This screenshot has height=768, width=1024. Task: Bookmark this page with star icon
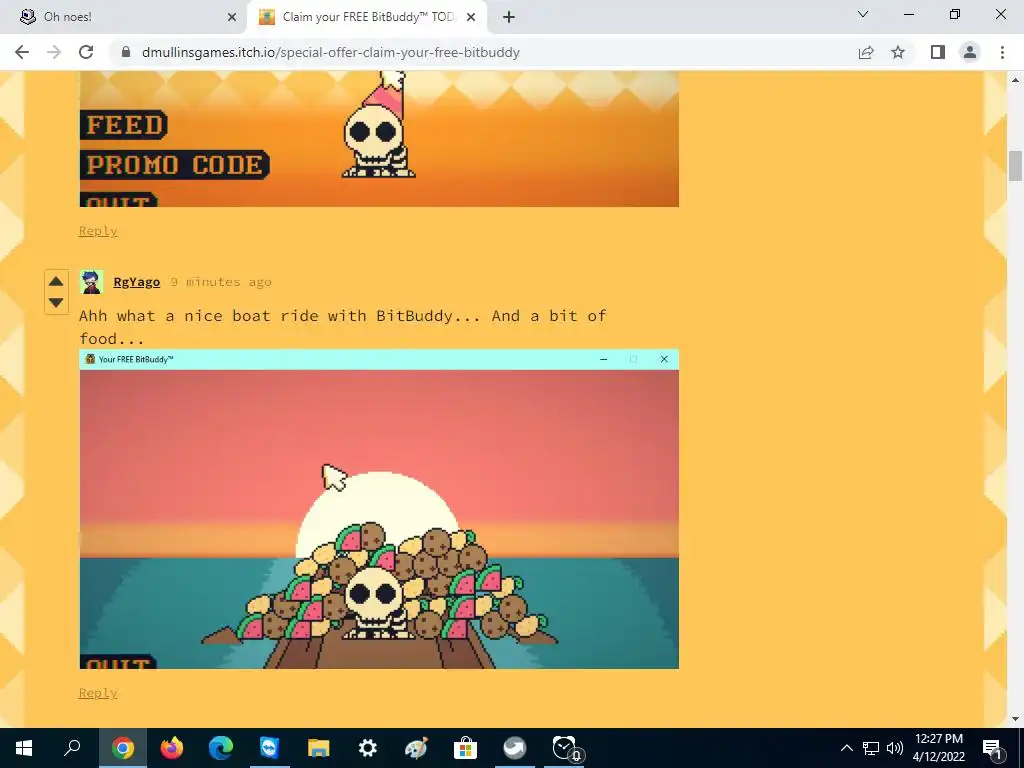point(898,52)
